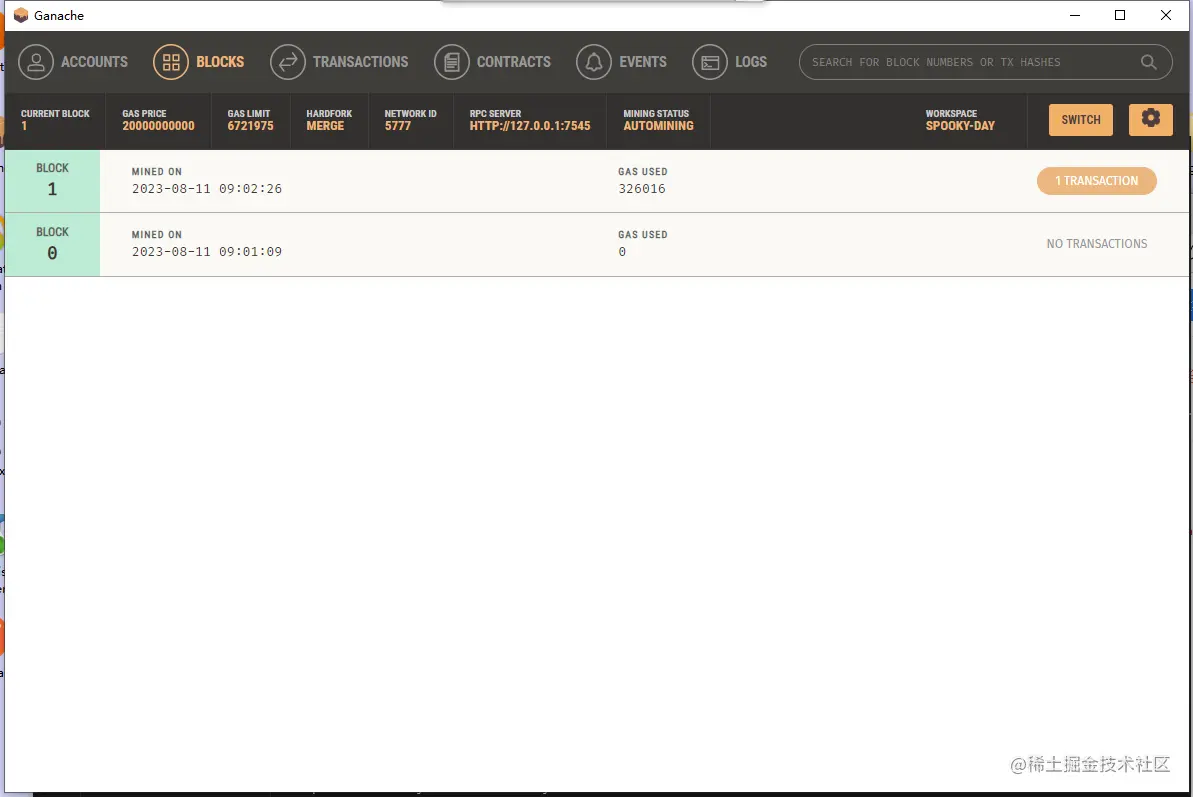Click the mining status AUTOMINING

pos(658,126)
